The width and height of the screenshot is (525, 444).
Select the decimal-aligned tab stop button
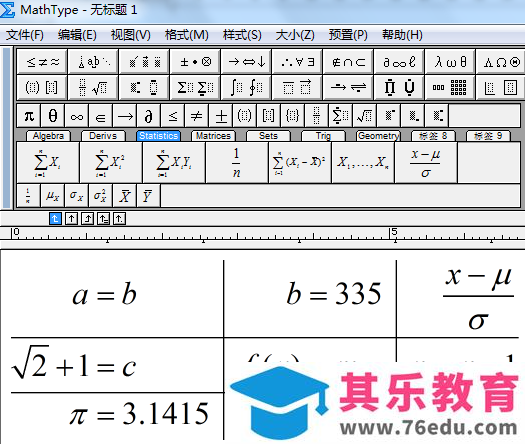120,219
